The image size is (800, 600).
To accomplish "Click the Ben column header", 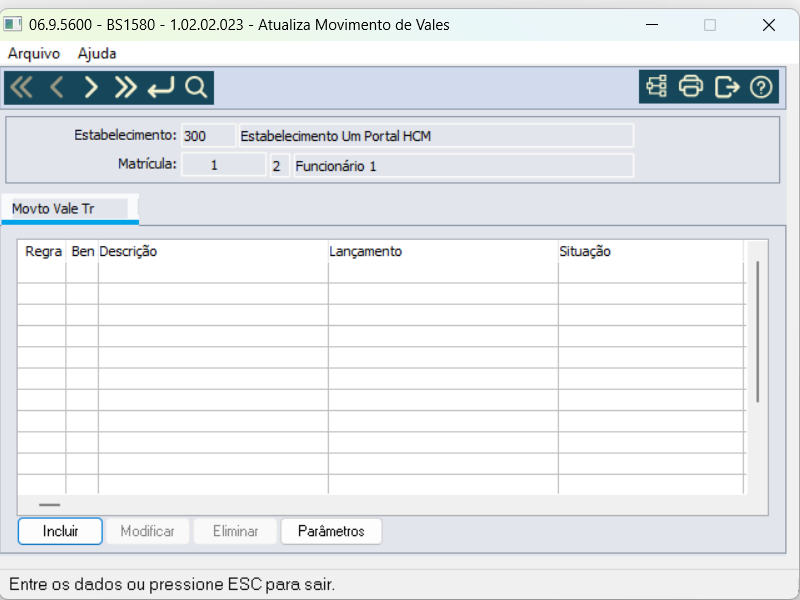I will pos(82,251).
